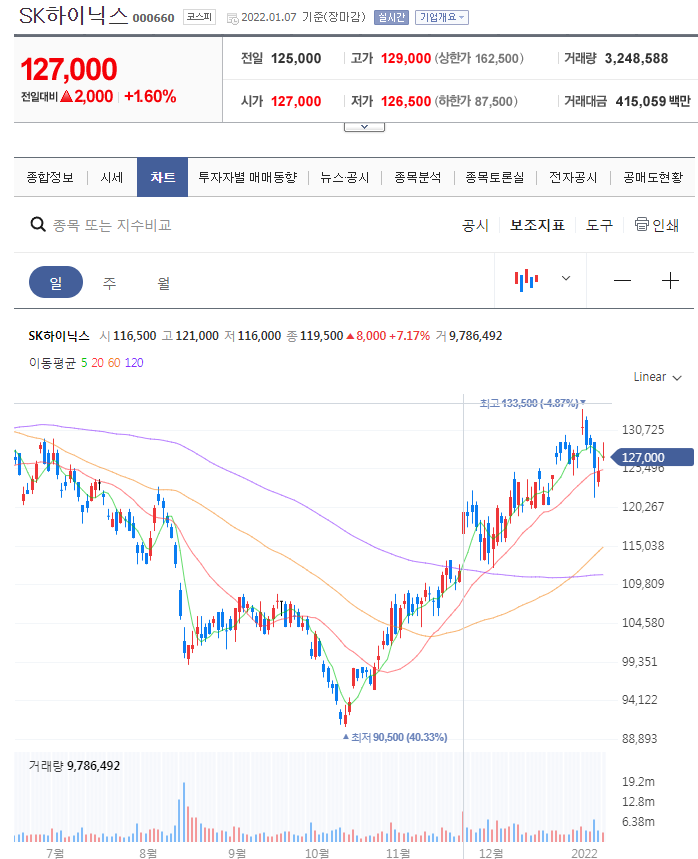Click the 12월 date axis label
Screen dimensions: 698x859
(x=491, y=853)
